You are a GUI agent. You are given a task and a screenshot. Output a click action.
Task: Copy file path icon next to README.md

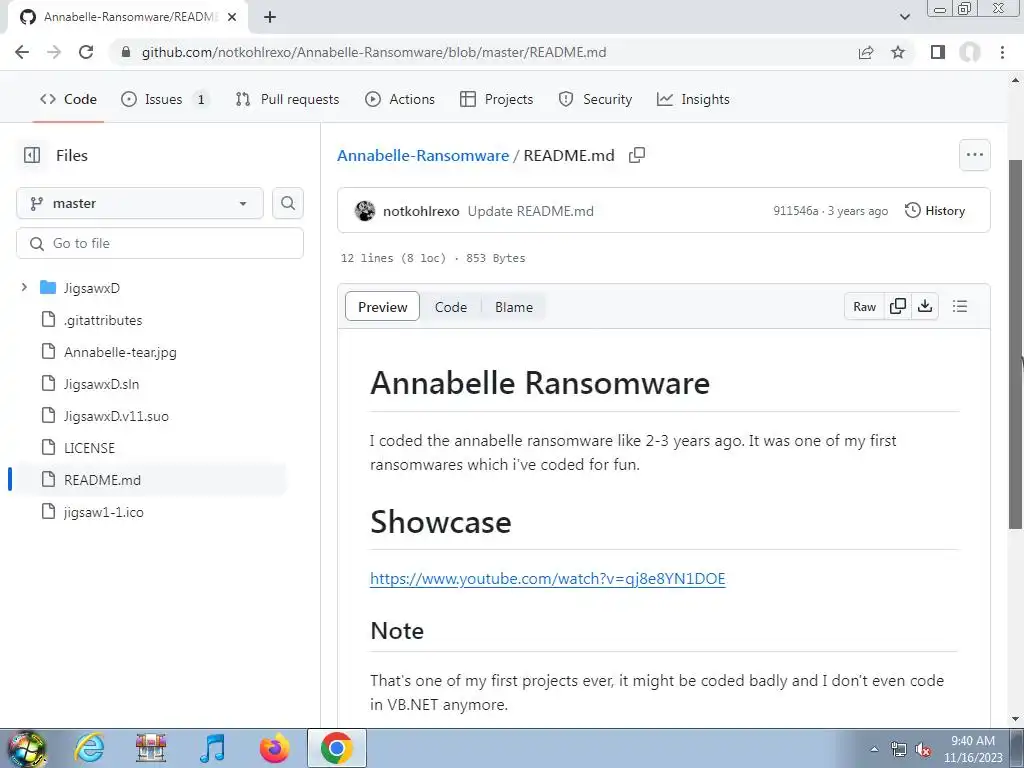click(637, 155)
